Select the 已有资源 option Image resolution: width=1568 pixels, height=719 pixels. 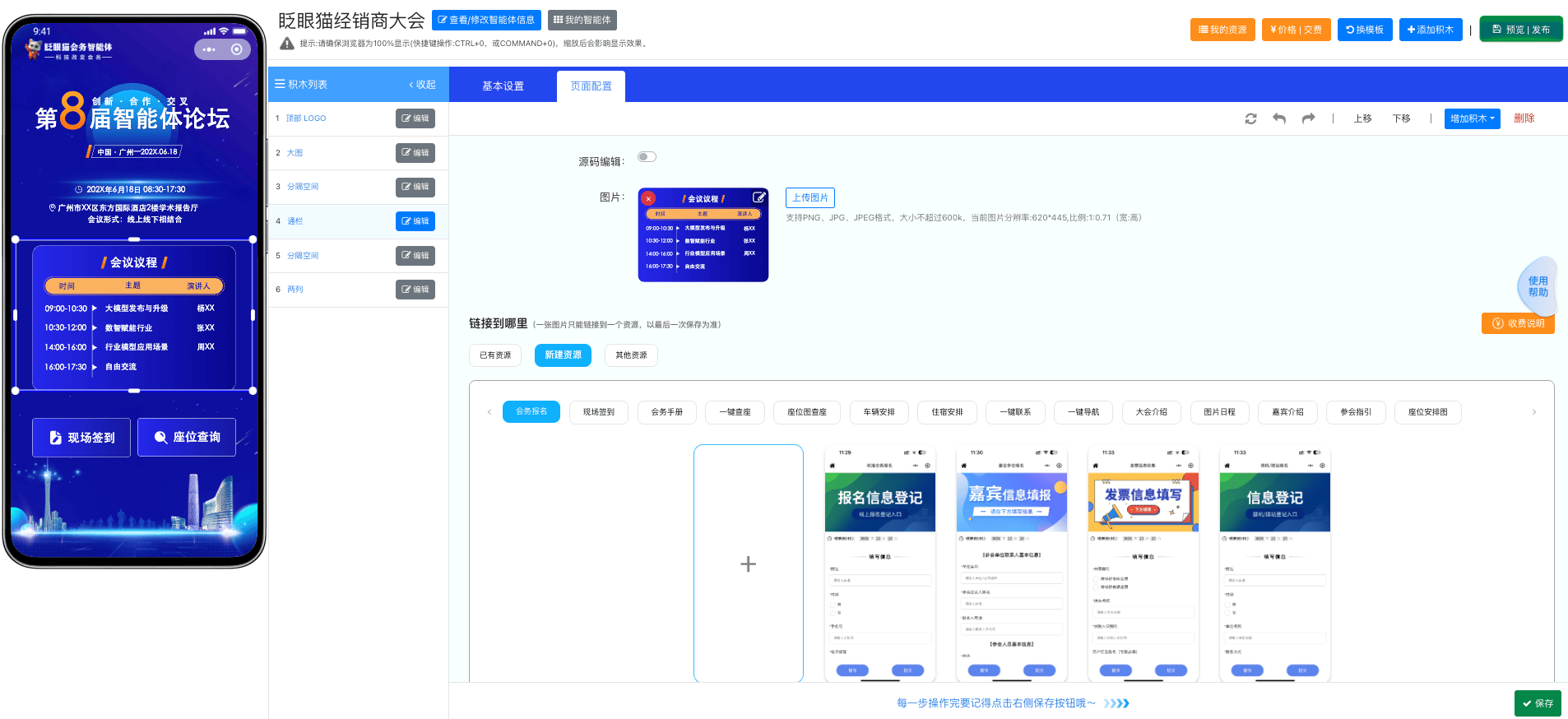495,355
